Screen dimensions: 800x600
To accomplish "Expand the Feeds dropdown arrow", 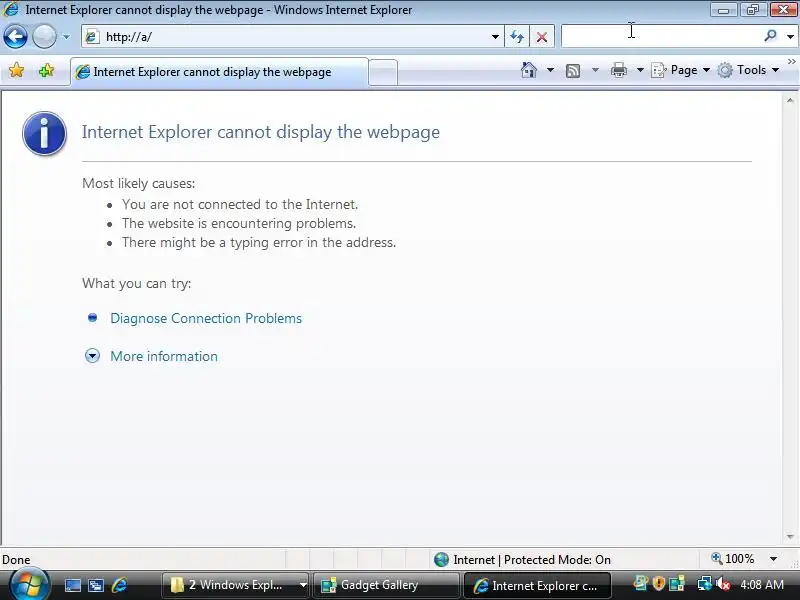I will click(595, 70).
